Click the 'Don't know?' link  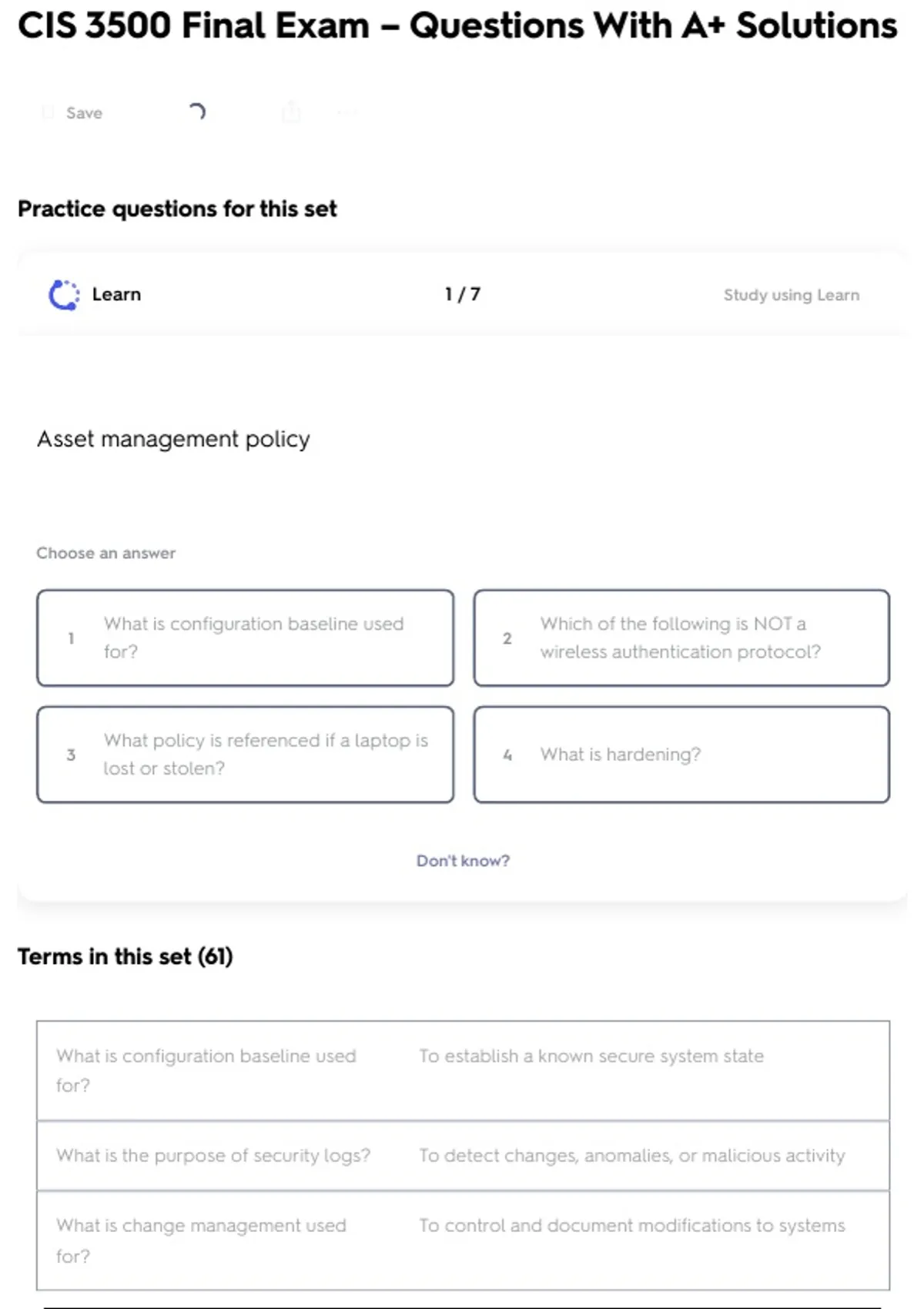pos(463,861)
